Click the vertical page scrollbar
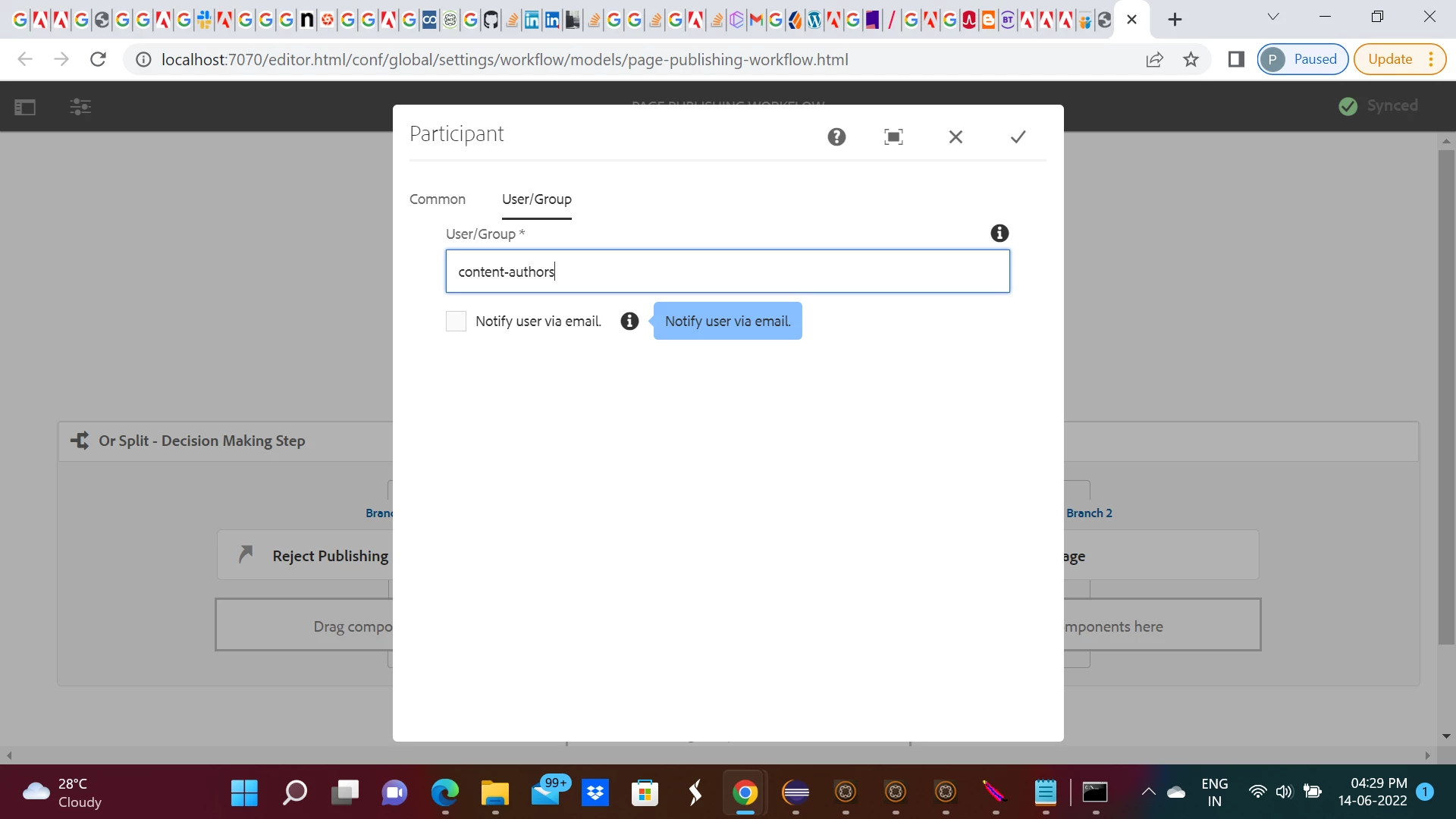 1446,394
